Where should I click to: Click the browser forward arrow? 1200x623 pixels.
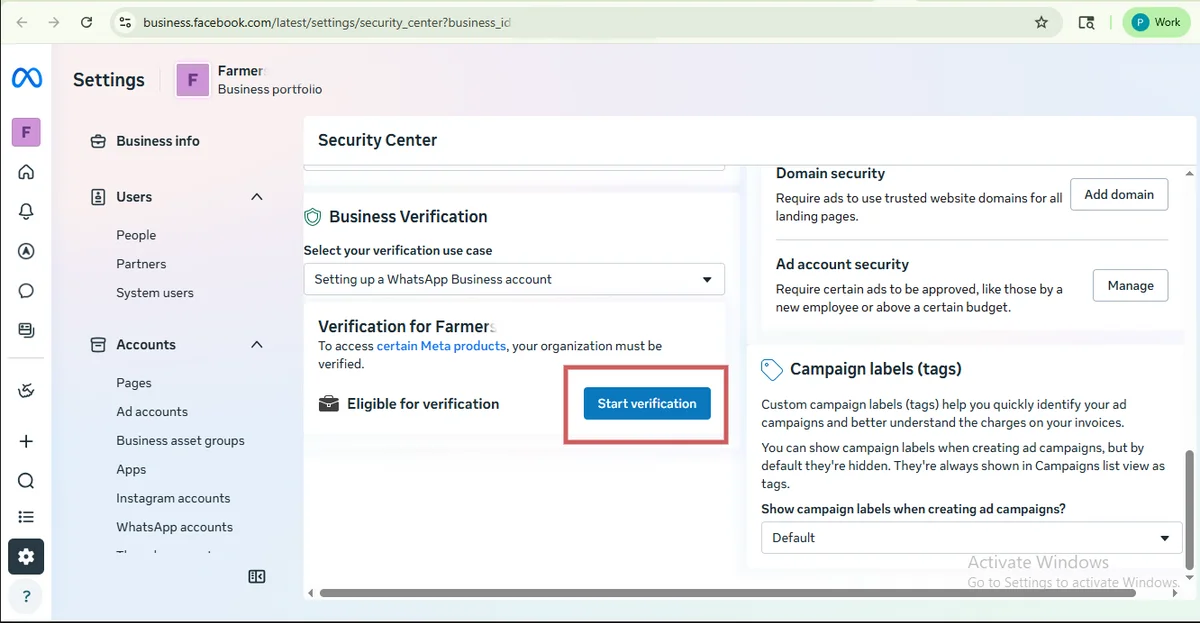point(54,22)
